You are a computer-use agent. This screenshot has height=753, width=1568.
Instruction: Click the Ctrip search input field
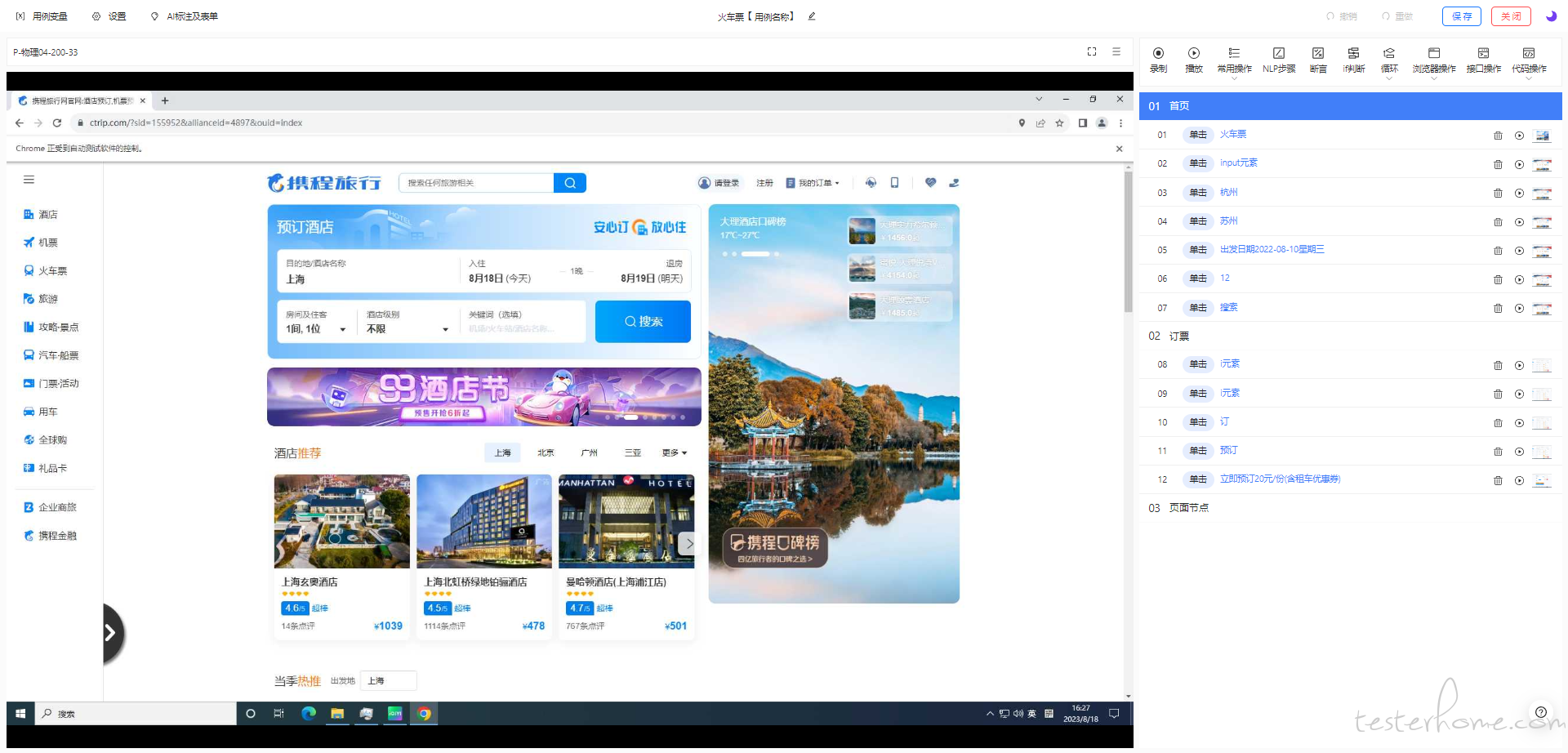coord(476,183)
